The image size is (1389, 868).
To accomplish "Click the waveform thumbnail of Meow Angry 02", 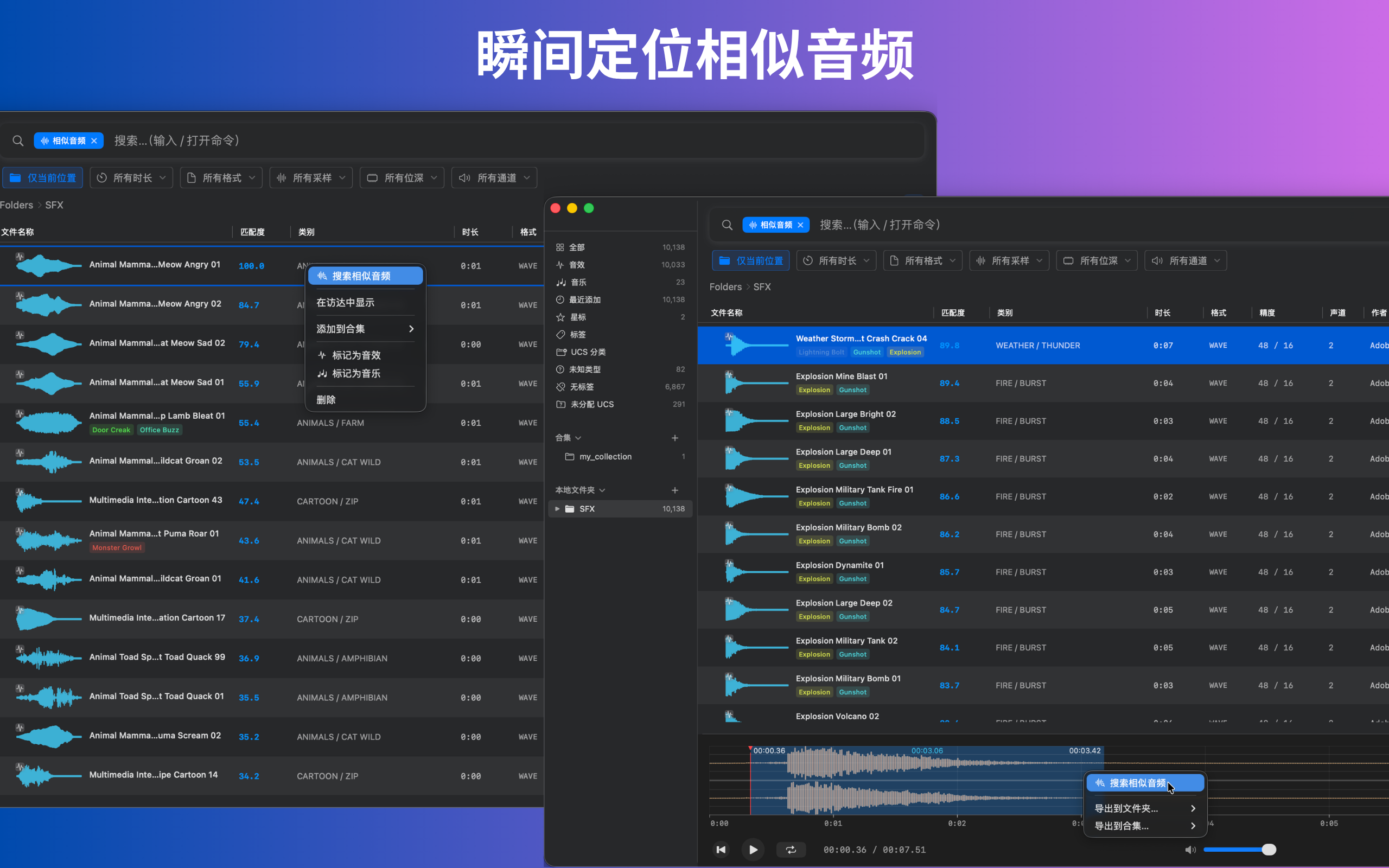I will click(x=48, y=305).
